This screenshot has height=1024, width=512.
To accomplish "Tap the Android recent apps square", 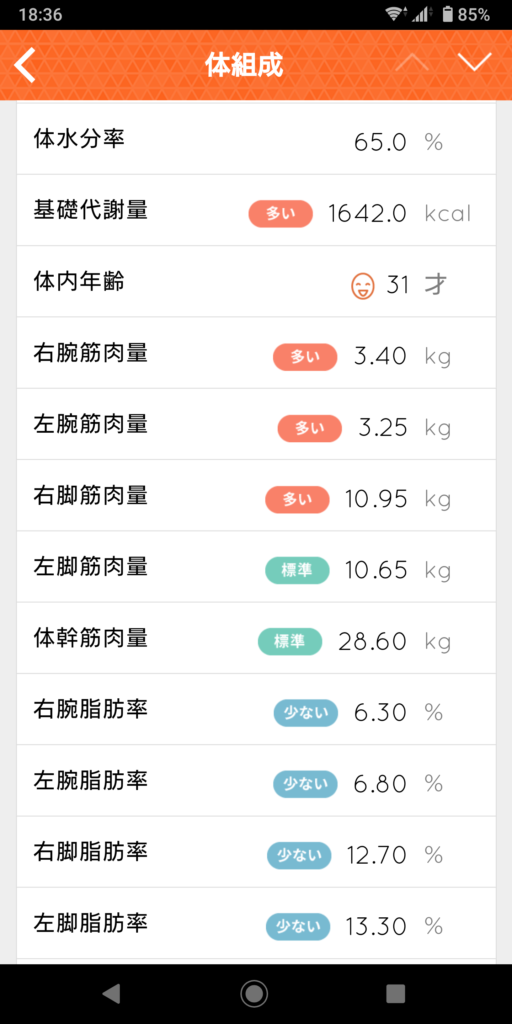I will (x=396, y=993).
